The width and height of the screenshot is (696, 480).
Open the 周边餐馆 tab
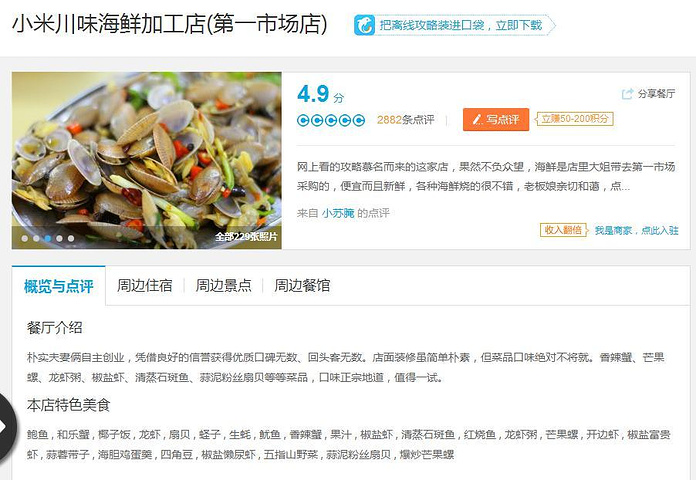point(302,286)
